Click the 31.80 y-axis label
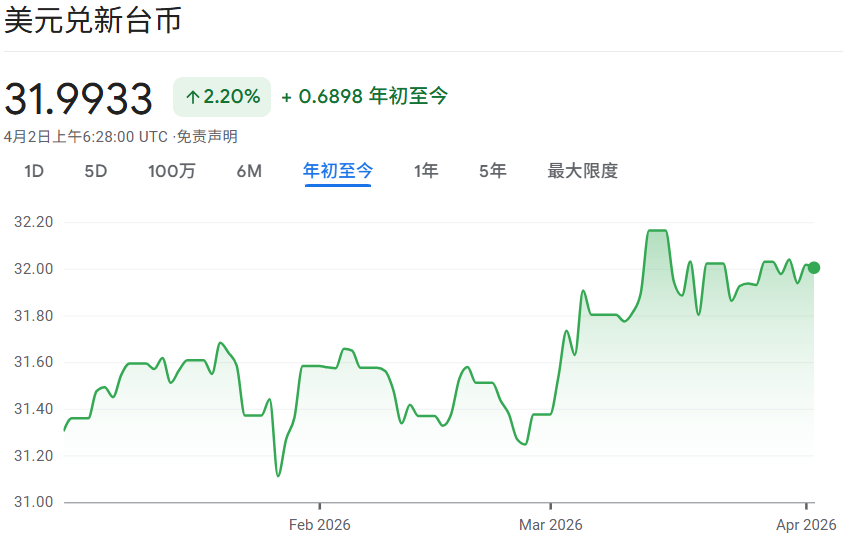Viewport: 843px width, 541px height. click(33, 316)
